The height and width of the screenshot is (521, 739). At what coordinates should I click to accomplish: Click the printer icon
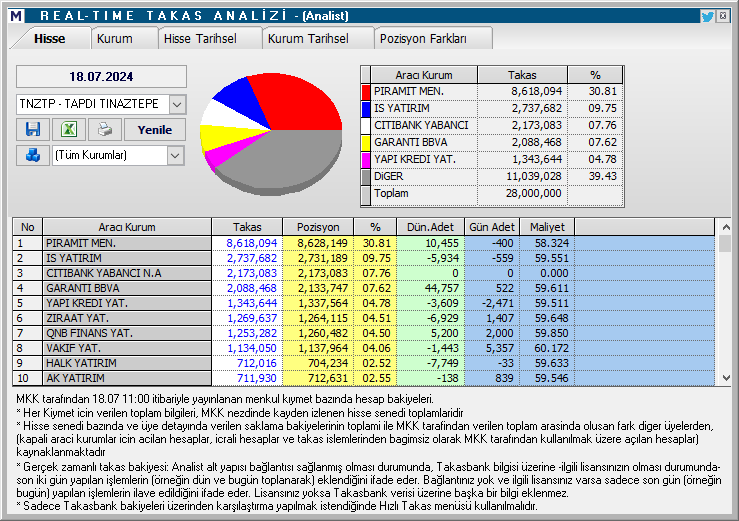tap(105, 129)
